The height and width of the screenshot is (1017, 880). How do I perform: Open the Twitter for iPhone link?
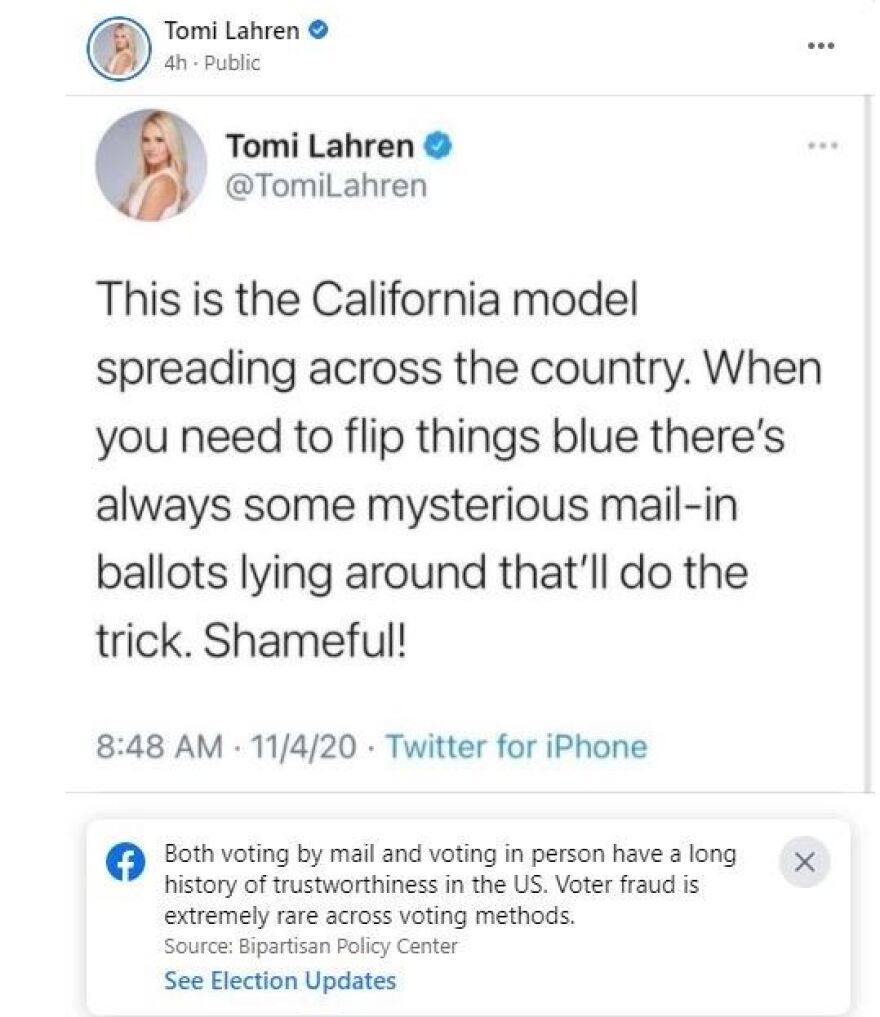point(516,746)
